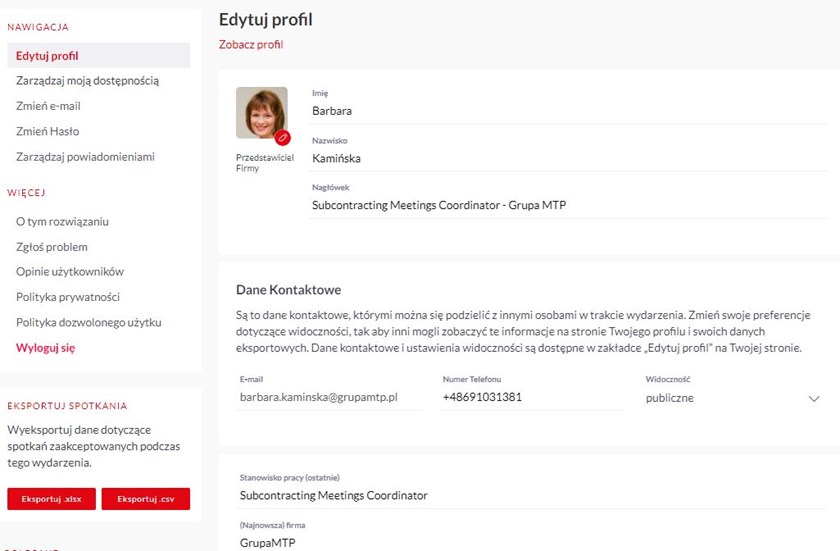Open 'O tym rozwiązaniu' page
Screen dimensions: 840x551
62,221
